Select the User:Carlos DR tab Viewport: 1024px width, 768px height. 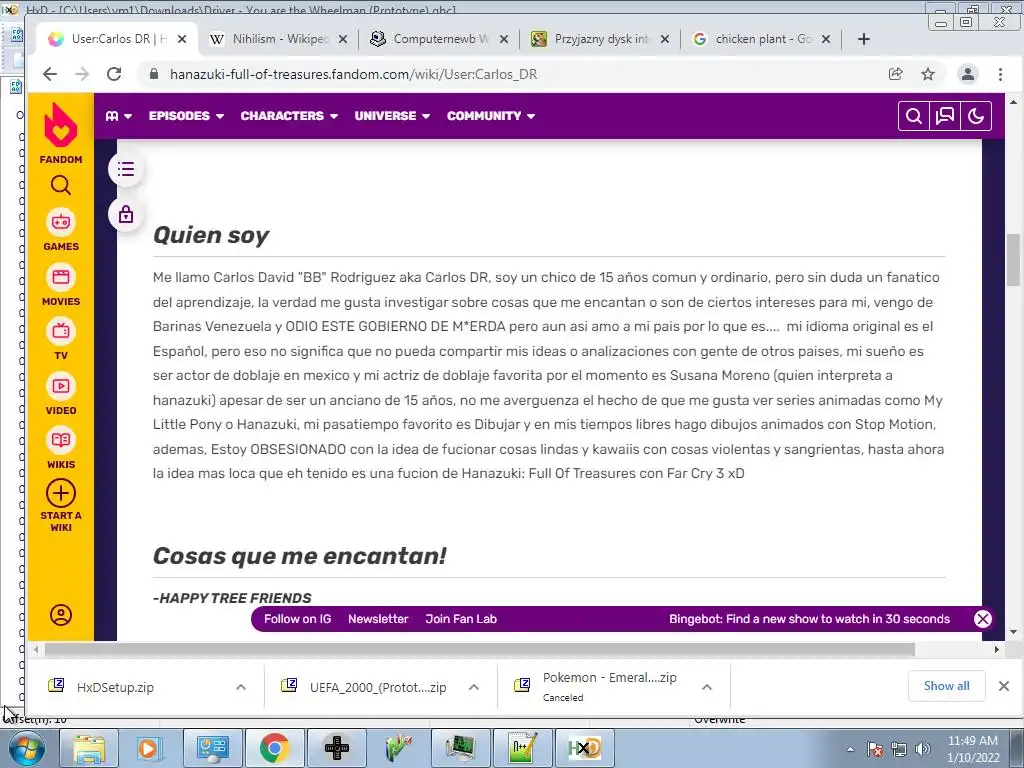116,39
